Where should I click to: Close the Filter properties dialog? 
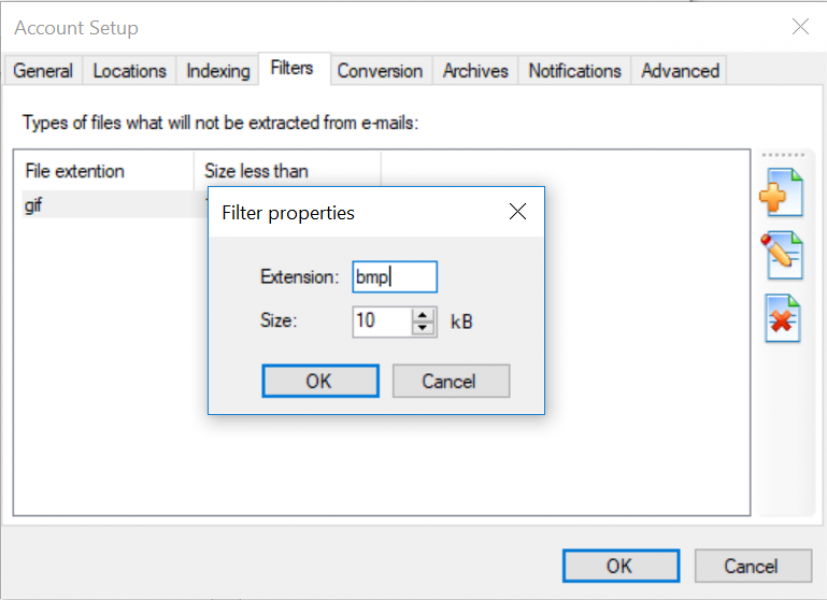[517, 212]
